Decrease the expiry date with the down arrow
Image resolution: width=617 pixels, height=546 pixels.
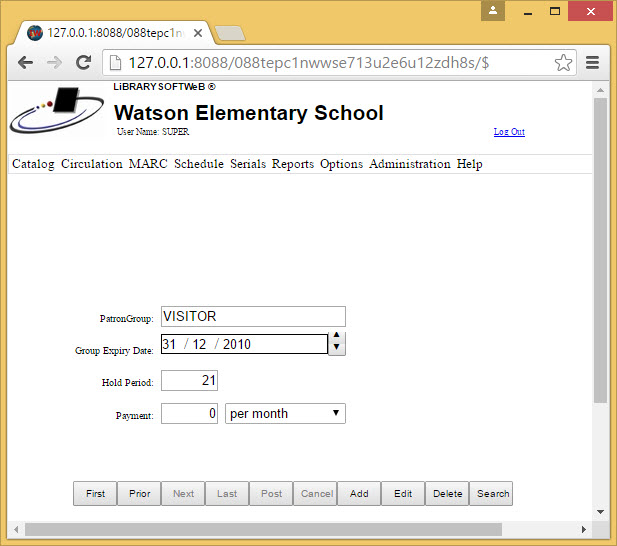click(337, 349)
